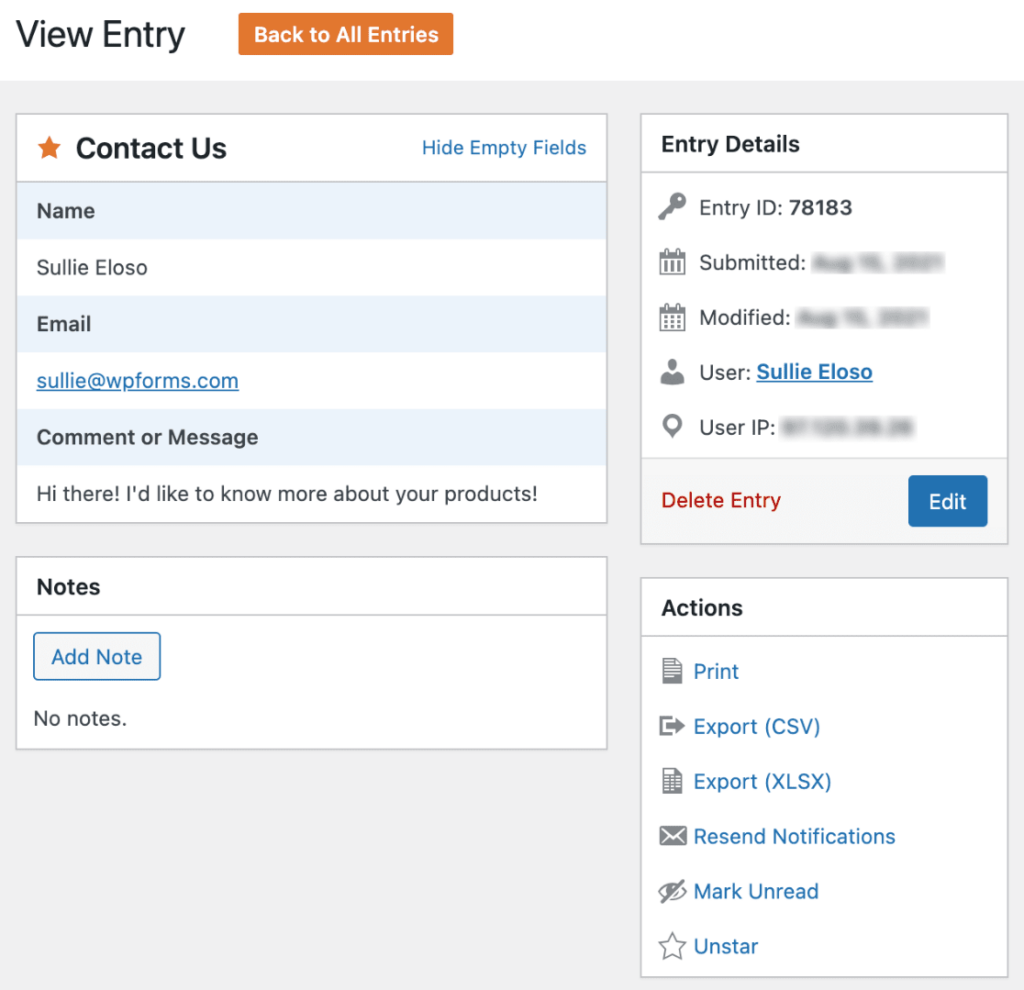Open the Sullie Eloso user profile link
The width and height of the screenshot is (1024, 990).
(x=814, y=371)
